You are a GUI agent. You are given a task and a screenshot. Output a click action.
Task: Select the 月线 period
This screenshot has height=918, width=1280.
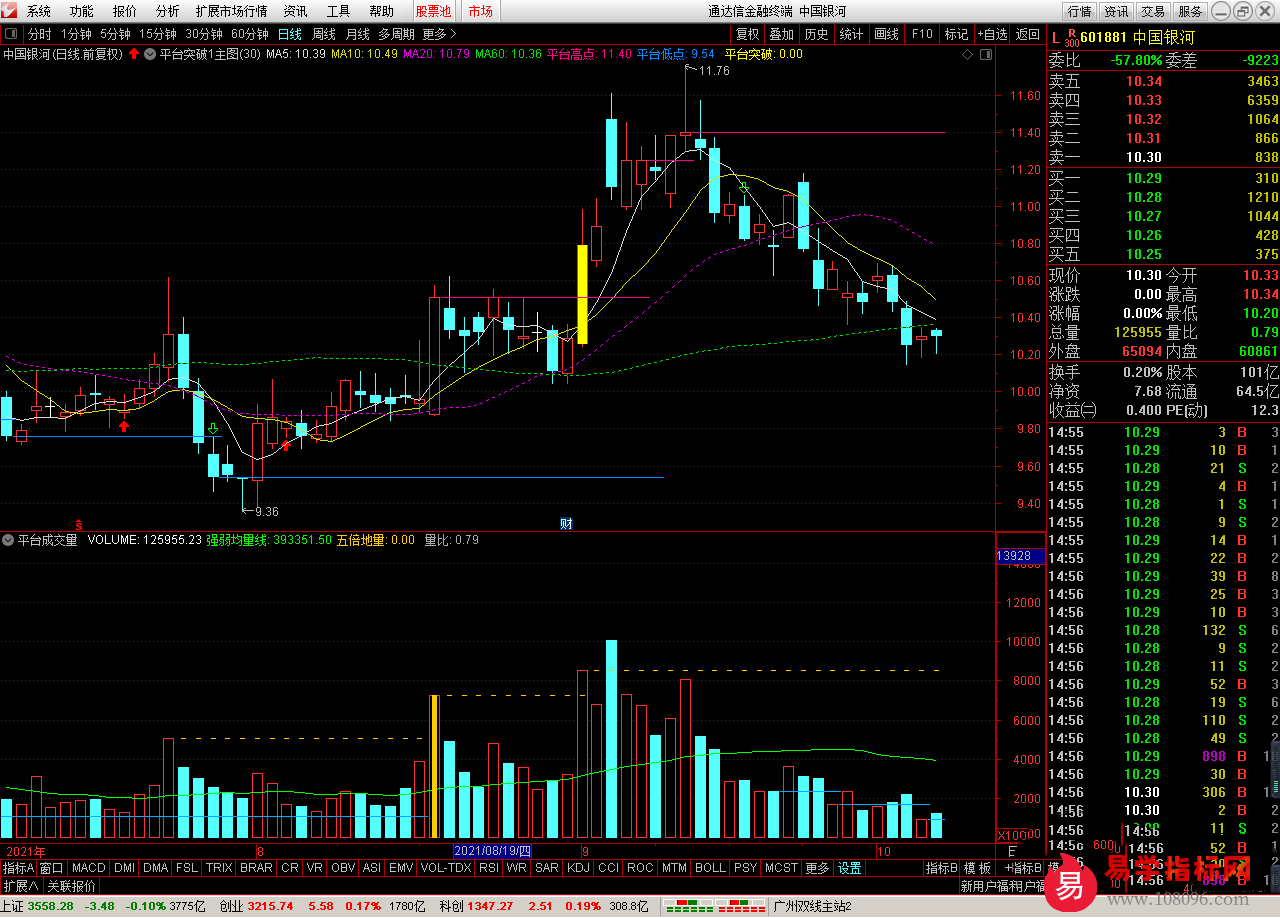click(357, 34)
